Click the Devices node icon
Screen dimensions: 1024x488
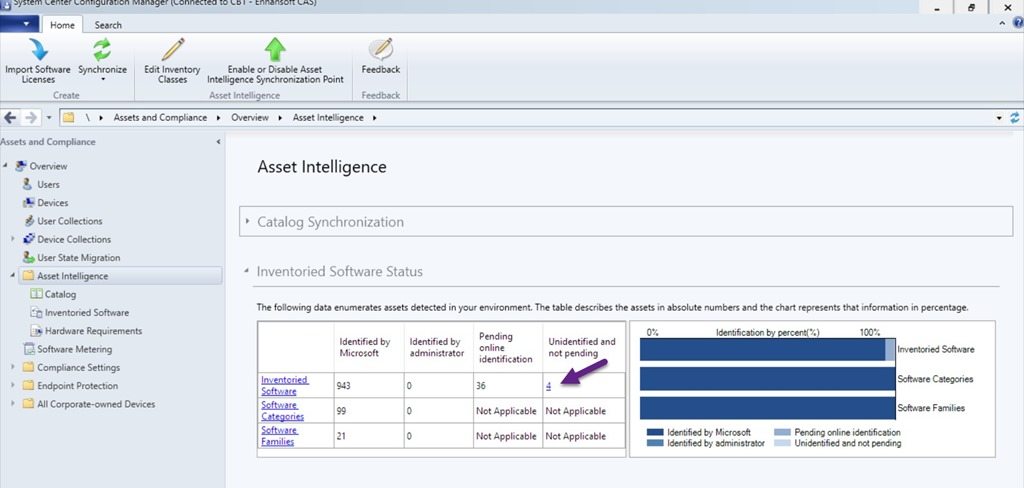28,203
